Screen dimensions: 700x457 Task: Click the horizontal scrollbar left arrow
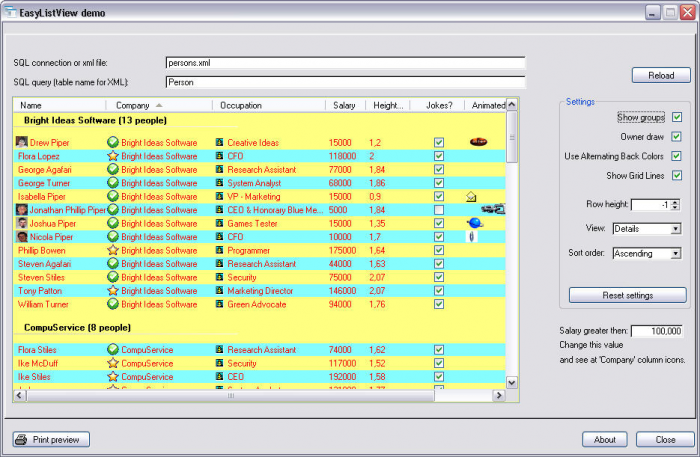click(20, 395)
